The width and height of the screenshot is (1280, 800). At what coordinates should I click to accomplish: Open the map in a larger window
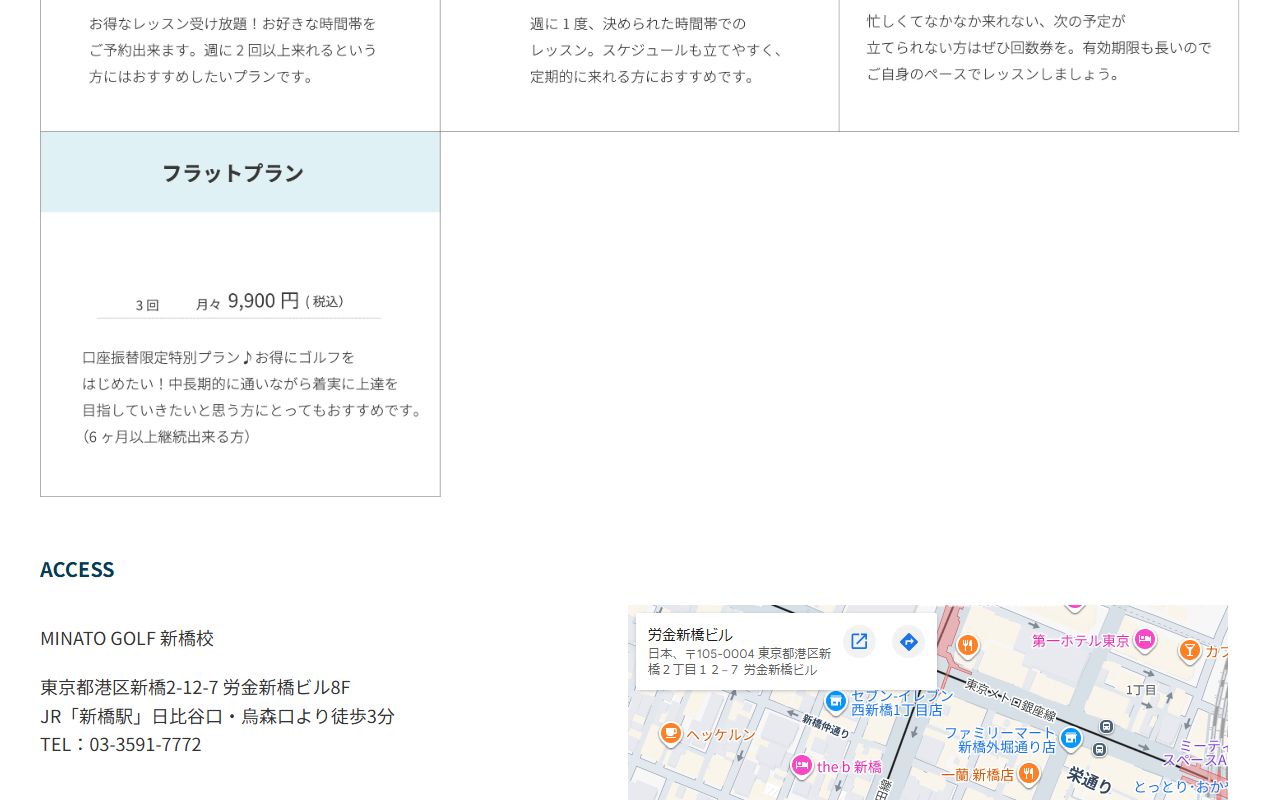point(859,641)
